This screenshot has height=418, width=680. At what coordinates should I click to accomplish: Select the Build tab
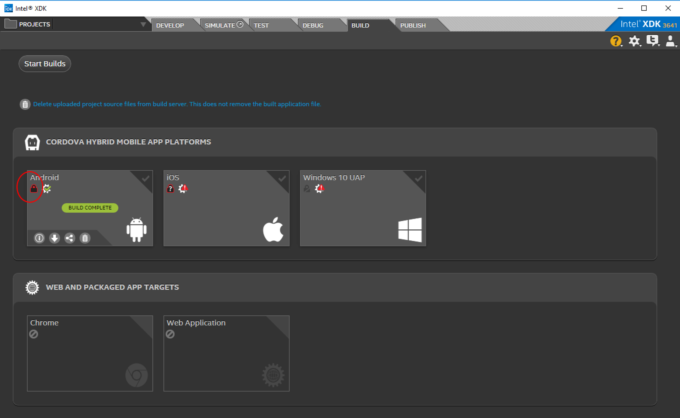[360, 26]
